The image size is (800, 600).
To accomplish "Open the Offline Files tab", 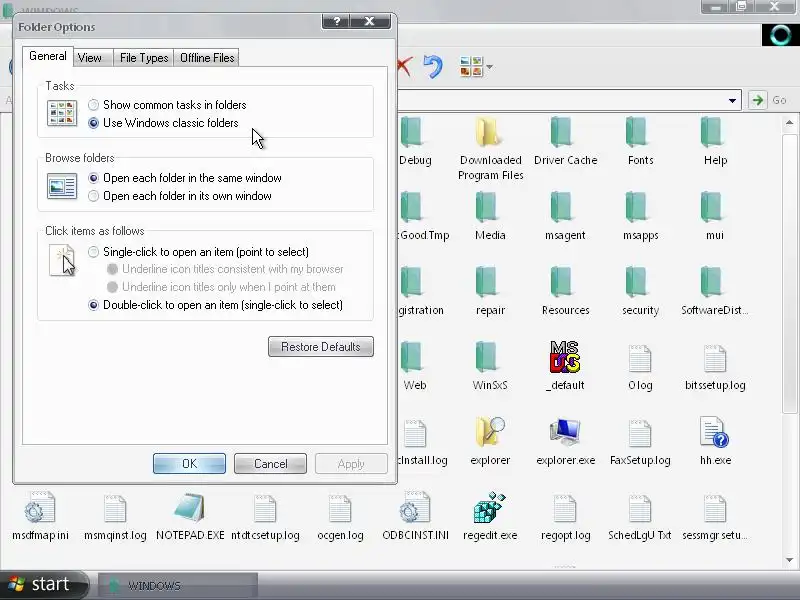I will click(x=207, y=58).
